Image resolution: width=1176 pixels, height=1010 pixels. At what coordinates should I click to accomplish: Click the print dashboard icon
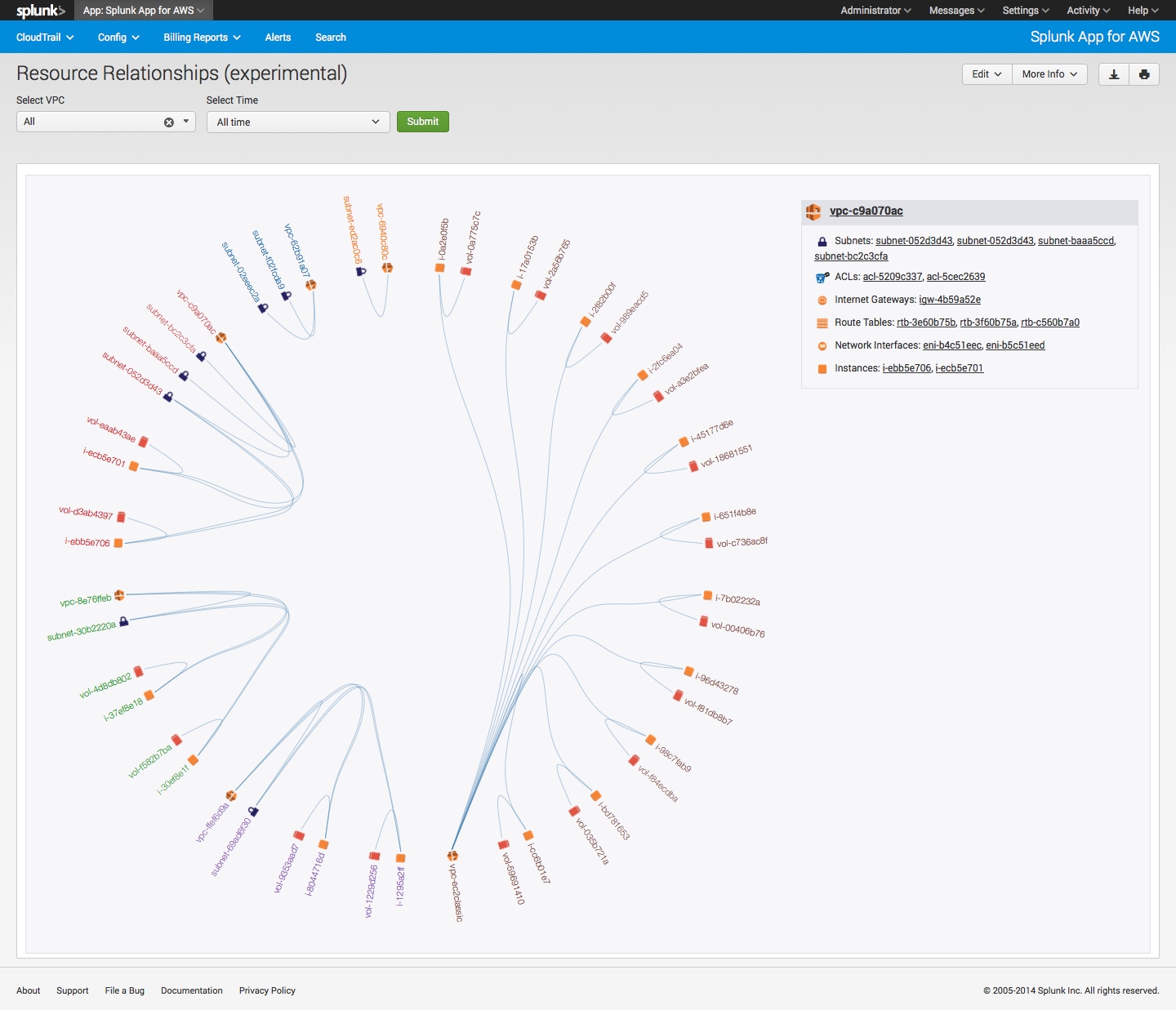[x=1144, y=74]
